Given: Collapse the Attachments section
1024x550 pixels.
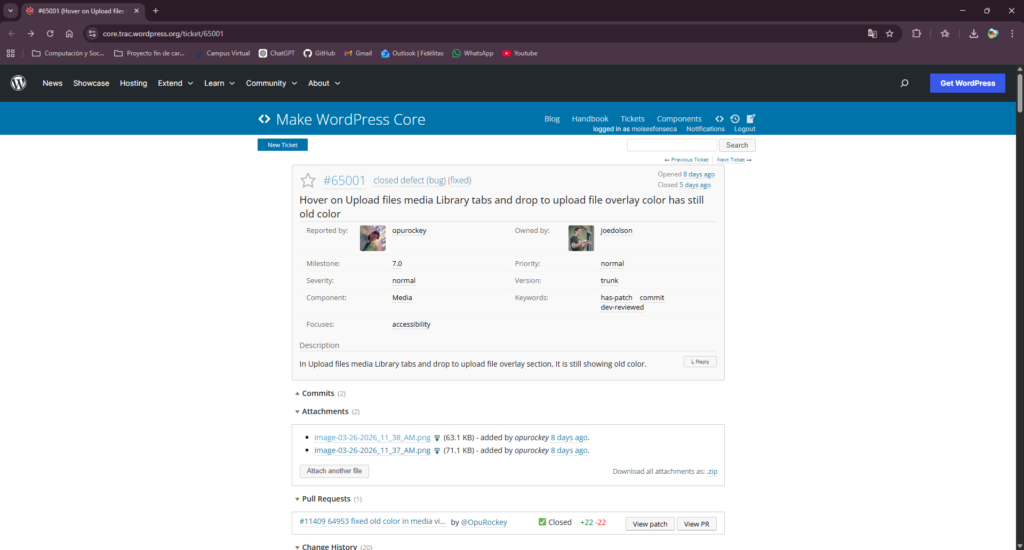Looking at the screenshot, I should 327,412.
